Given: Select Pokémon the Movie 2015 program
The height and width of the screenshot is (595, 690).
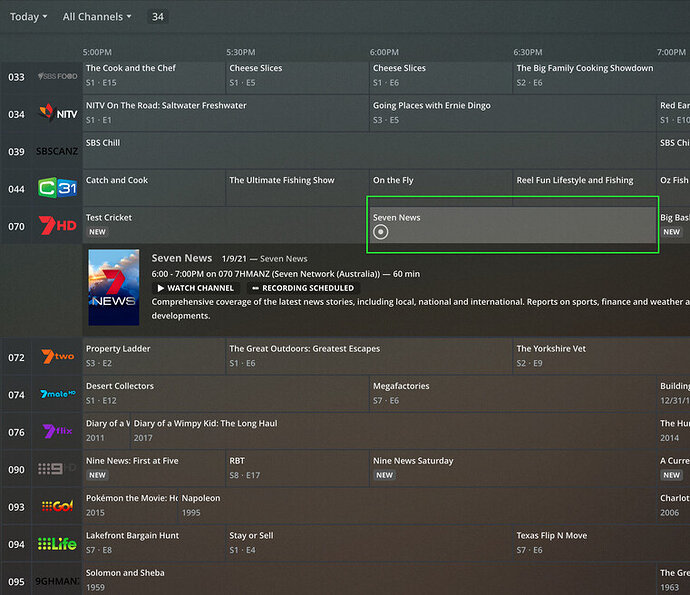Looking at the screenshot, I should tap(130, 506).
